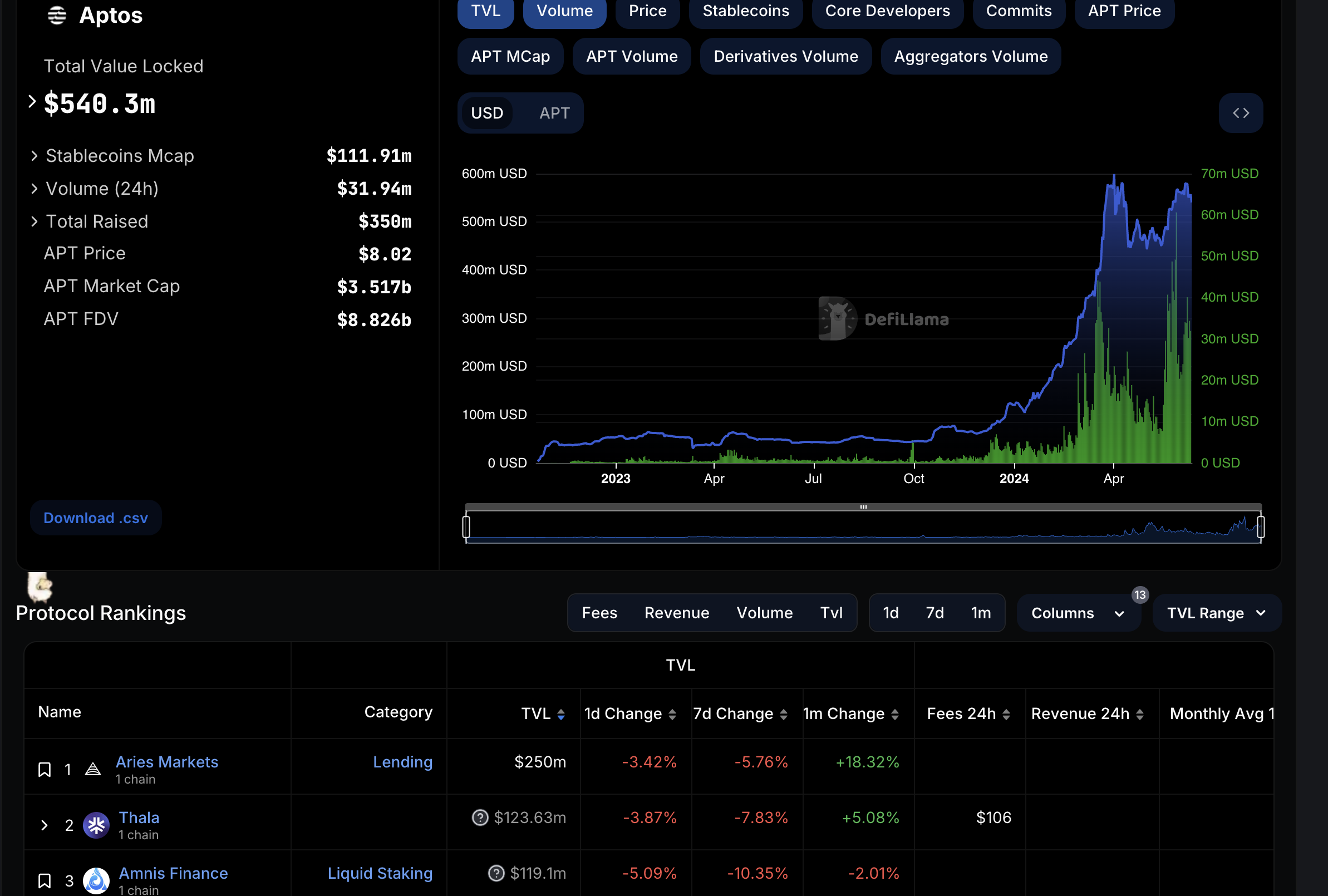Expand the Stablecoins Mcap row
1328x896 pixels.
(35, 156)
